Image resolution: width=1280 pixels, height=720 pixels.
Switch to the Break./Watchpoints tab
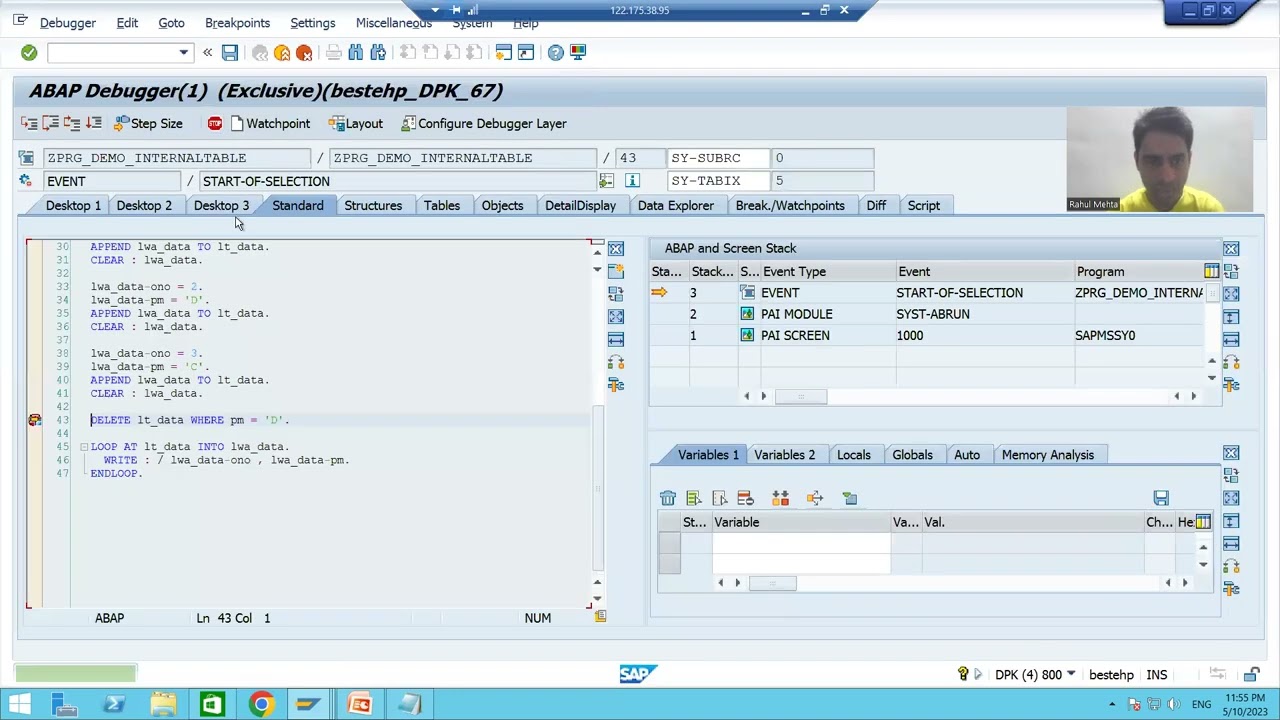790,205
